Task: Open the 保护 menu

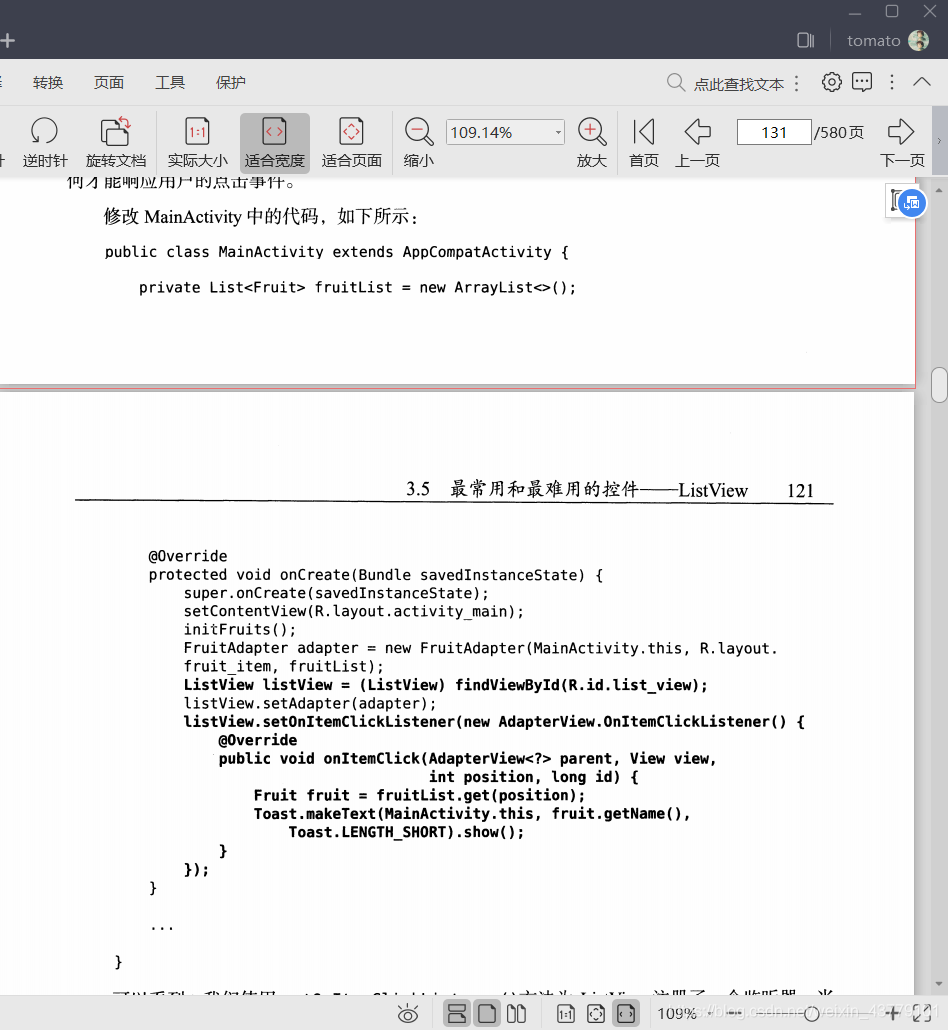Action: pyautogui.click(x=231, y=83)
